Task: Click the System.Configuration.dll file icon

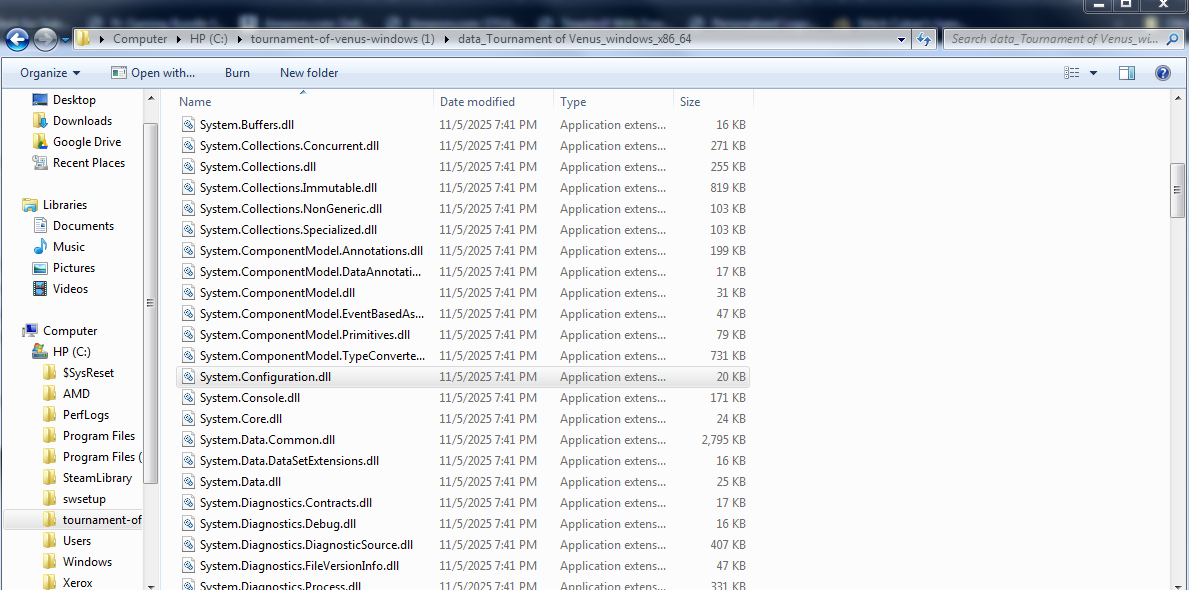Action: point(189,377)
